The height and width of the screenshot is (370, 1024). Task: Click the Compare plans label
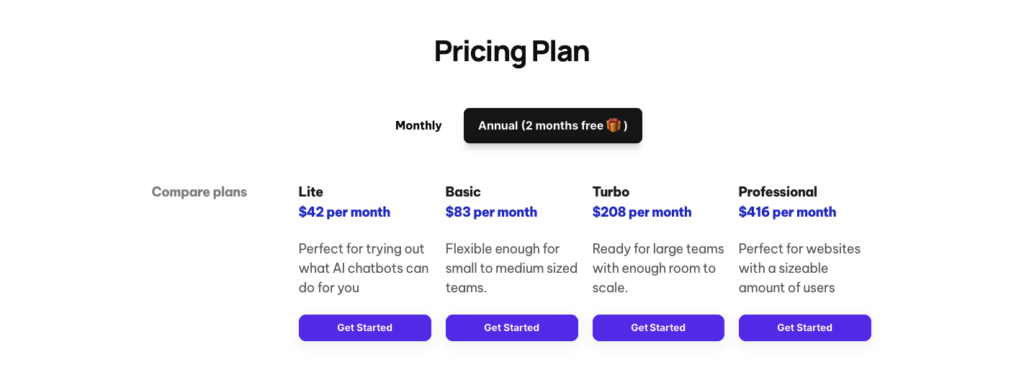(199, 193)
